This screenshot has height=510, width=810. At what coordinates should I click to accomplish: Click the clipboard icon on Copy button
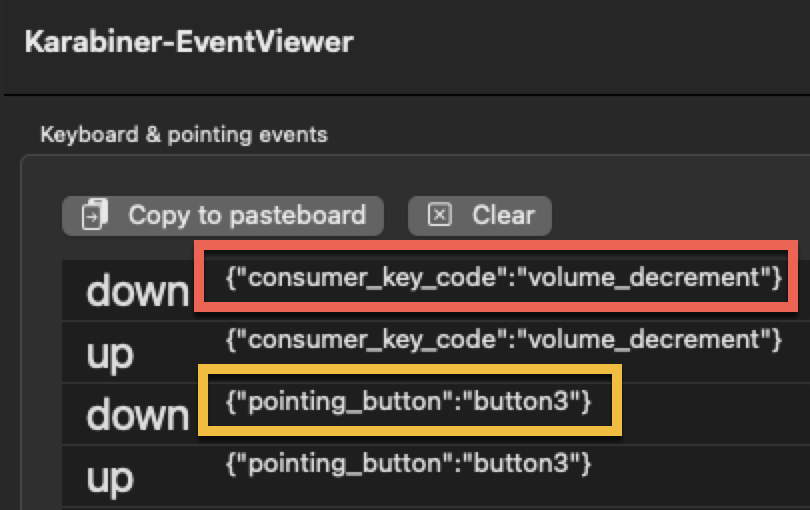(x=94, y=215)
